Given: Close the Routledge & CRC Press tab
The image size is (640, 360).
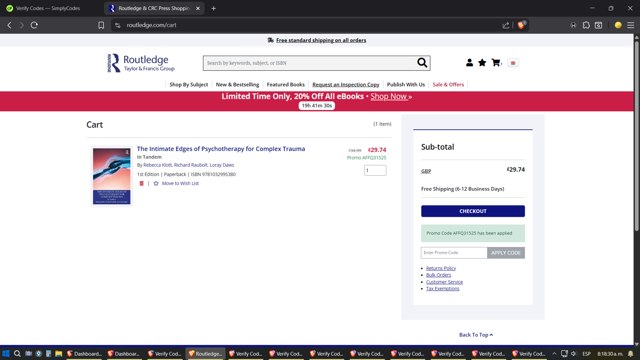Looking at the screenshot, I should coord(198,8).
